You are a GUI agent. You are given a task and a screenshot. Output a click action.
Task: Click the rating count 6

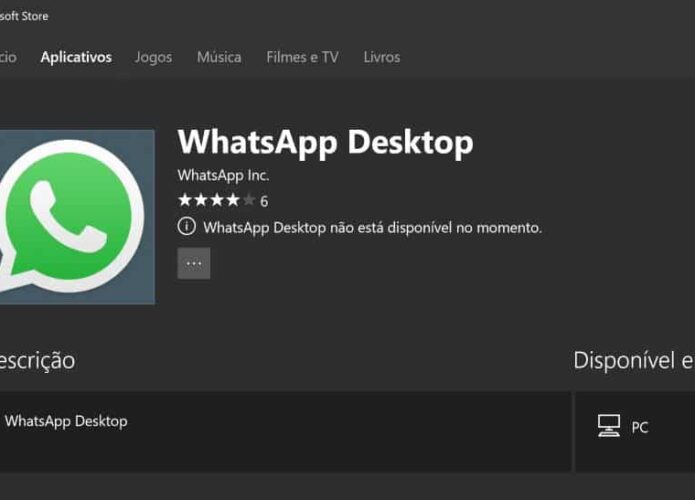point(264,201)
